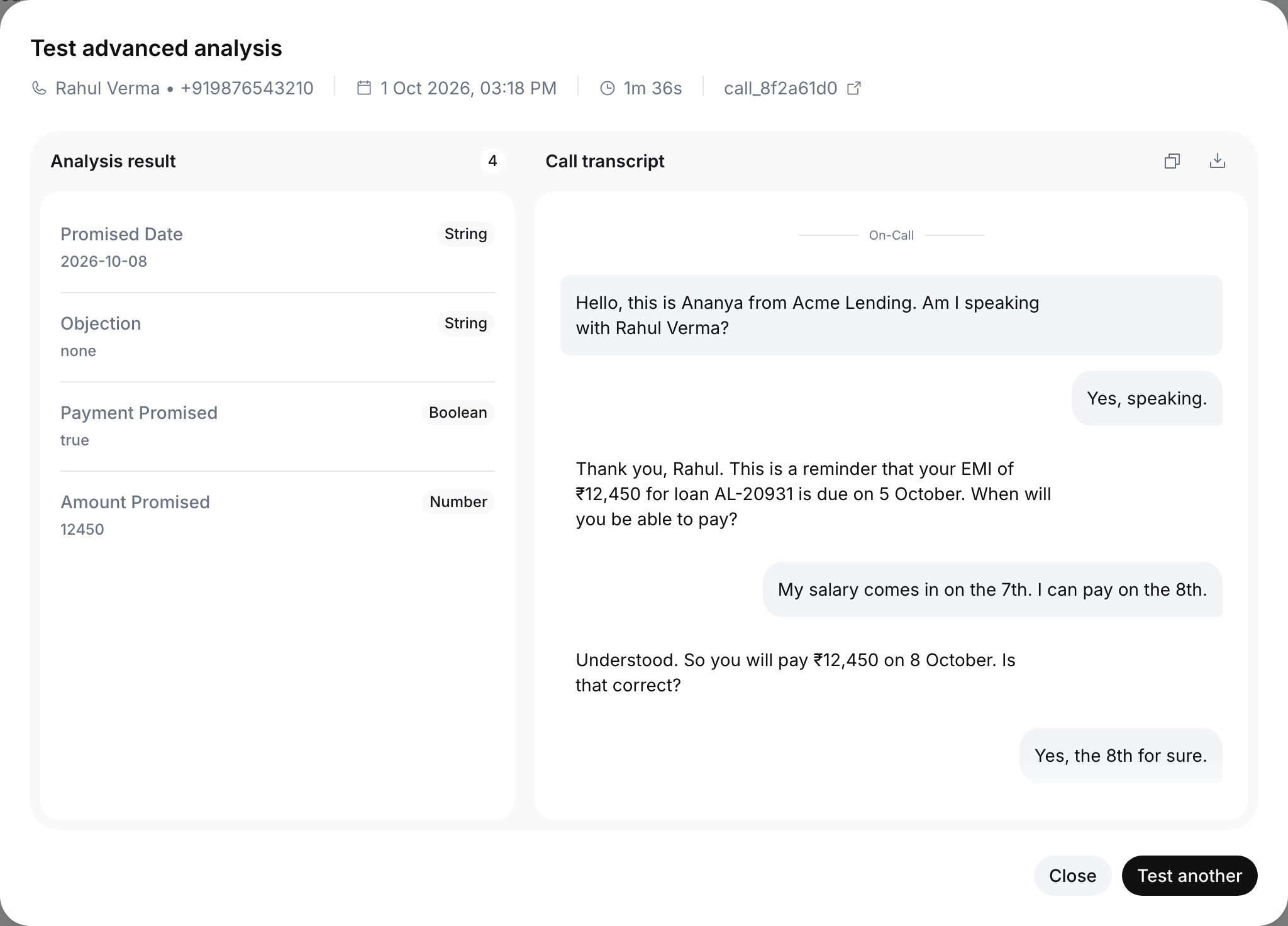Click the call date 1 Oct 2026, 03:18 PM

tap(469, 88)
